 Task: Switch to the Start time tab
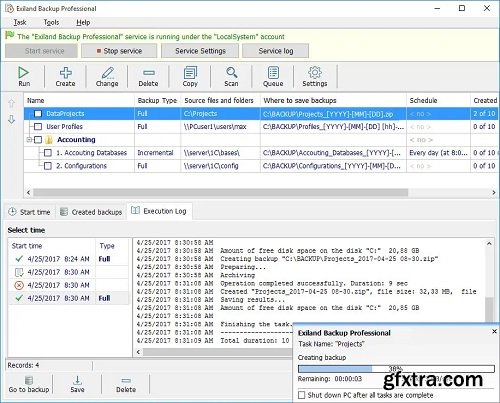click(x=29, y=212)
